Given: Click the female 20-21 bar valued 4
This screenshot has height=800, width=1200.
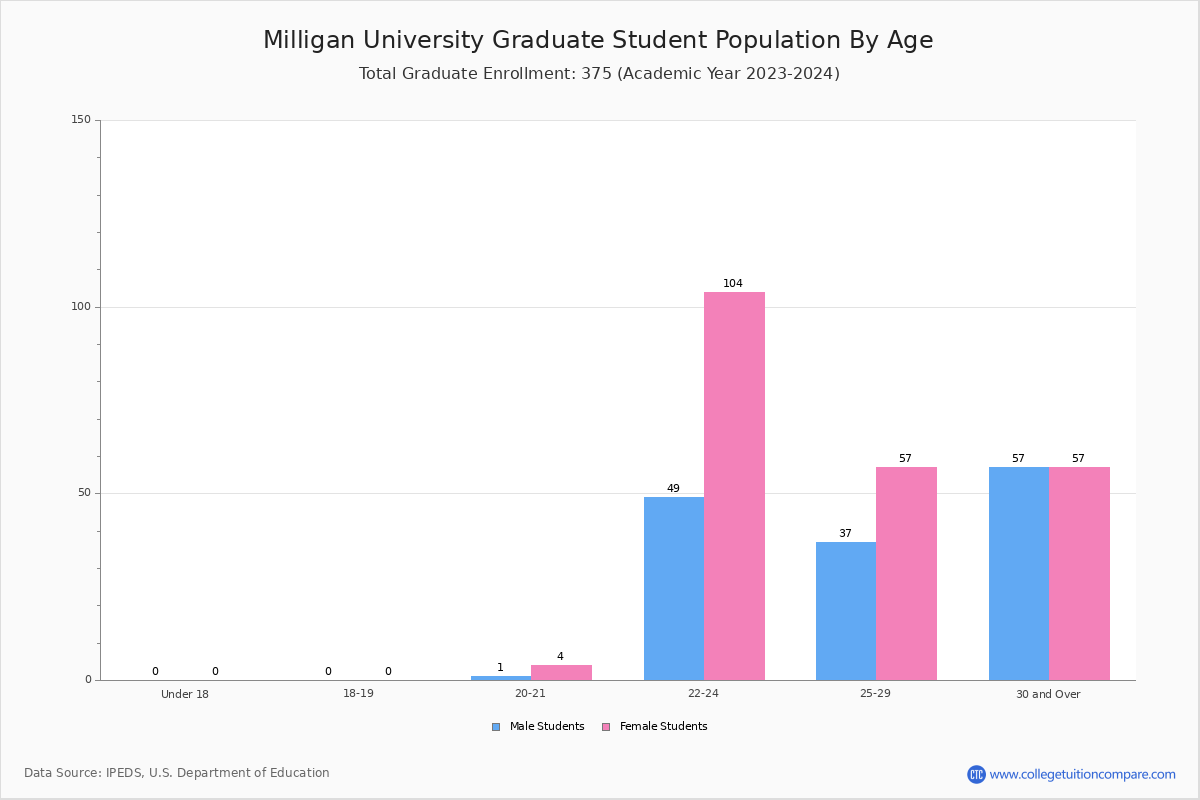Looking at the screenshot, I should click(x=561, y=672).
